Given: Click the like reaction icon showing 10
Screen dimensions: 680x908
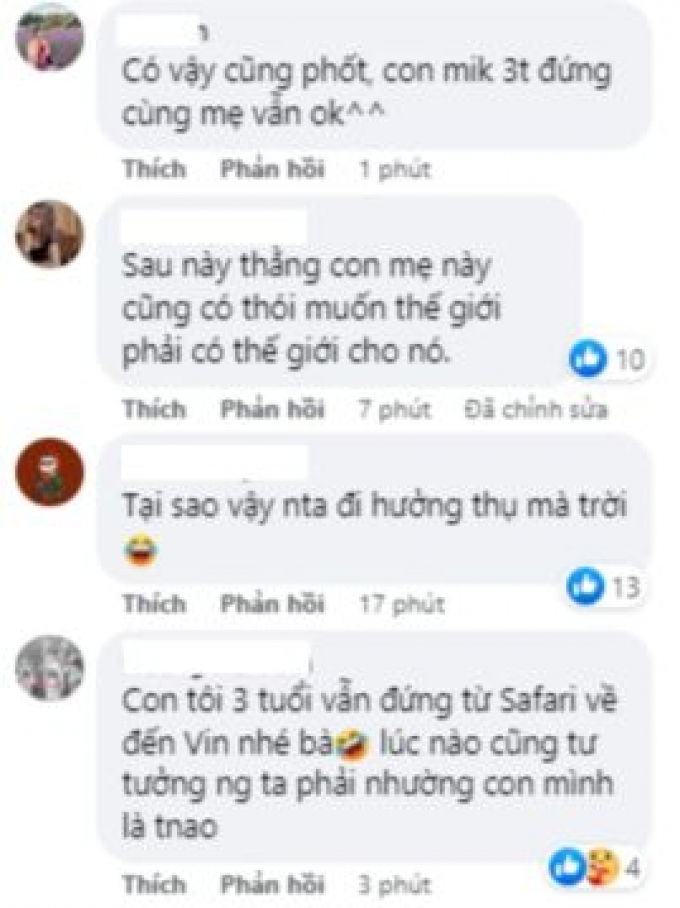Looking at the screenshot, I should coord(588,359).
